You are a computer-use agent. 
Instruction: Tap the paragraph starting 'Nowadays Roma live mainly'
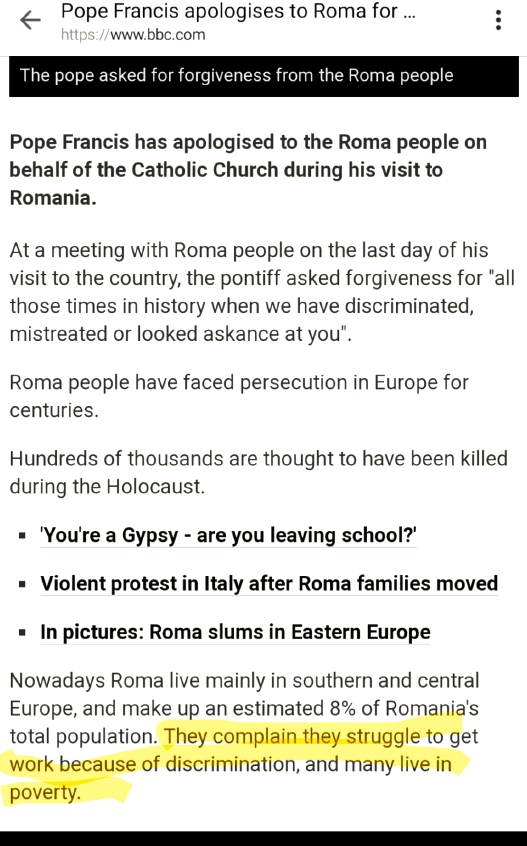(x=244, y=736)
